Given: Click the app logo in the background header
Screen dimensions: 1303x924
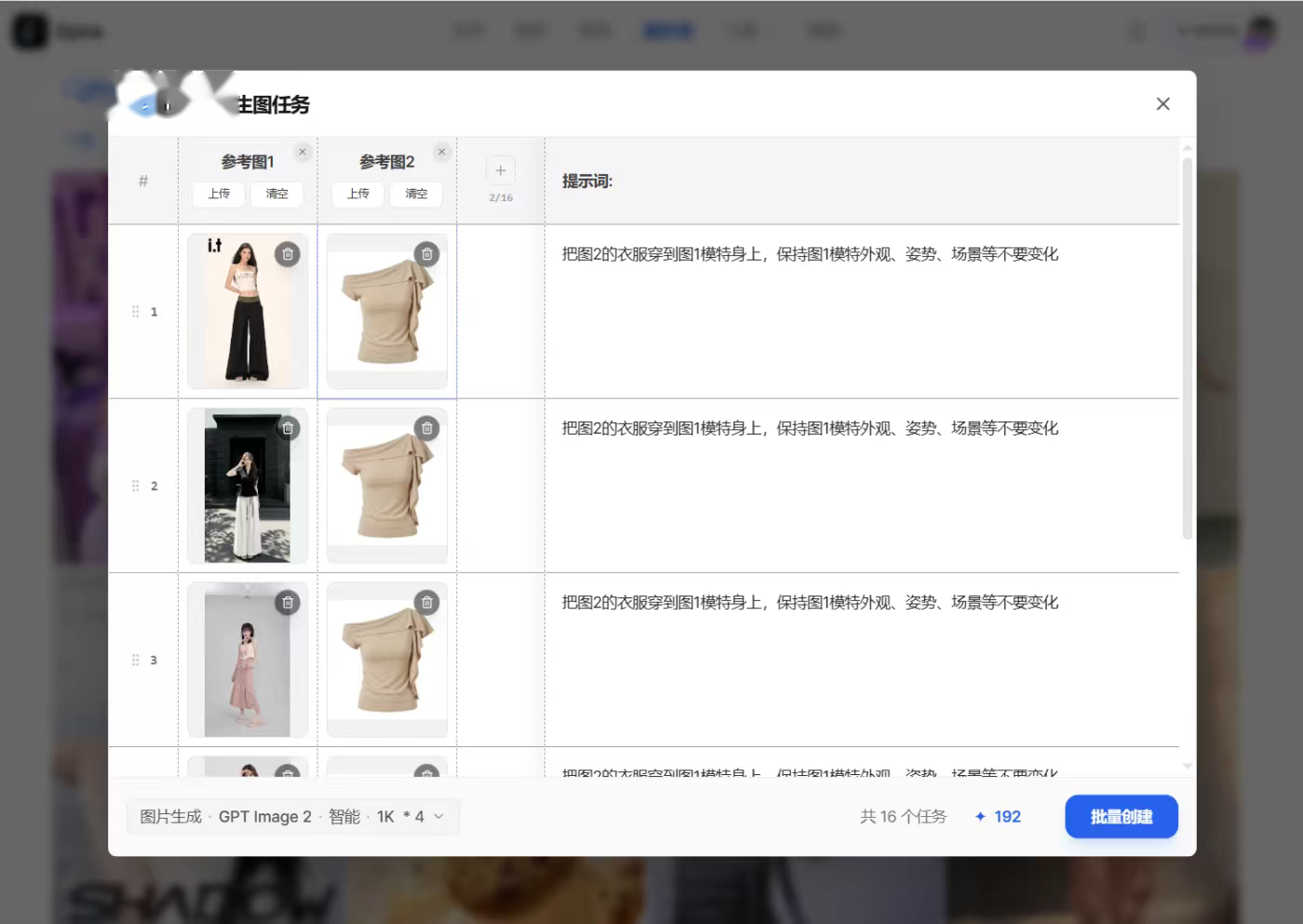Looking at the screenshot, I should pos(30,31).
